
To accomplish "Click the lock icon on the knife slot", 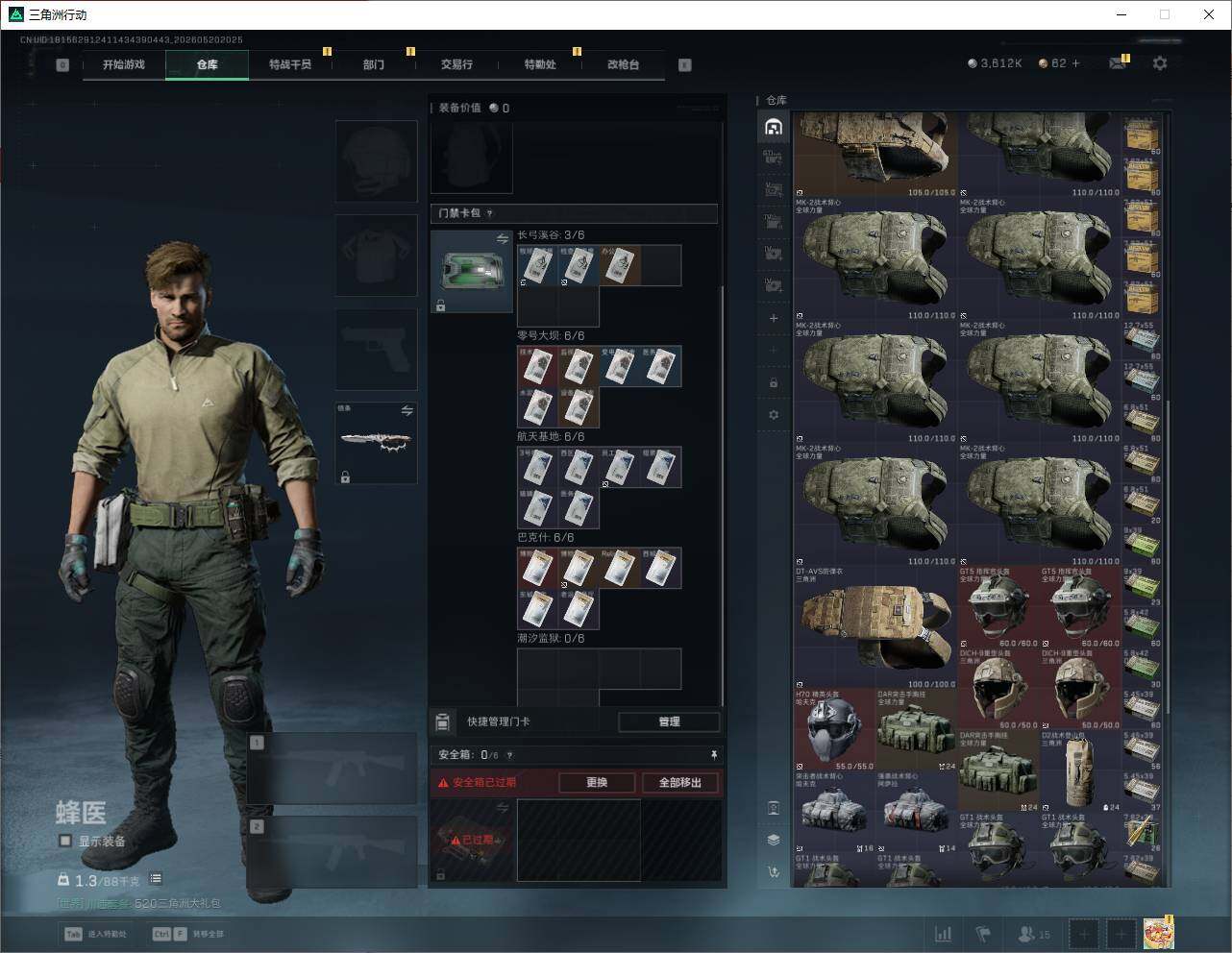I will [345, 476].
